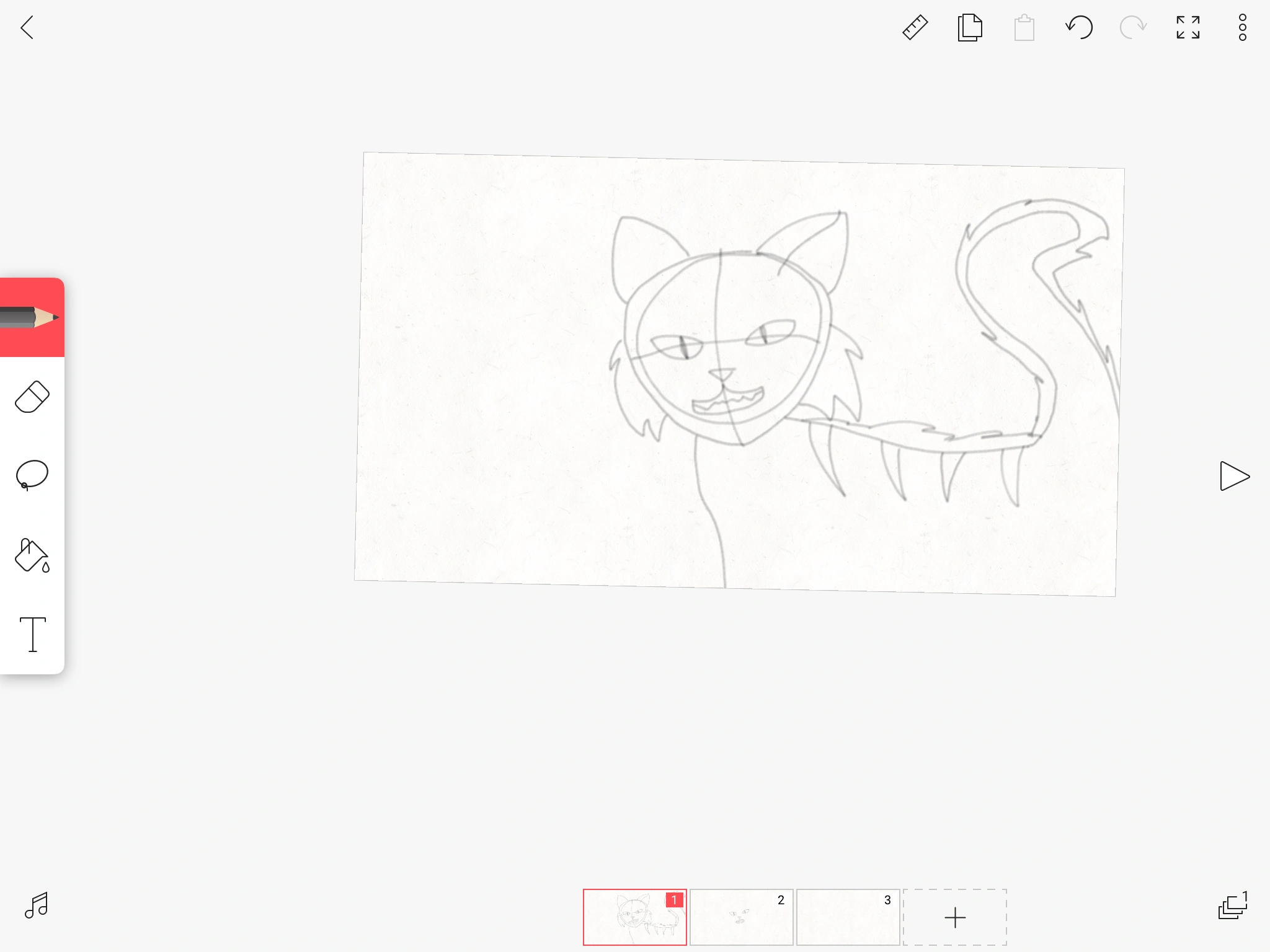Open the audio tracks music icon
The width and height of the screenshot is (1270, 952).
36,906
